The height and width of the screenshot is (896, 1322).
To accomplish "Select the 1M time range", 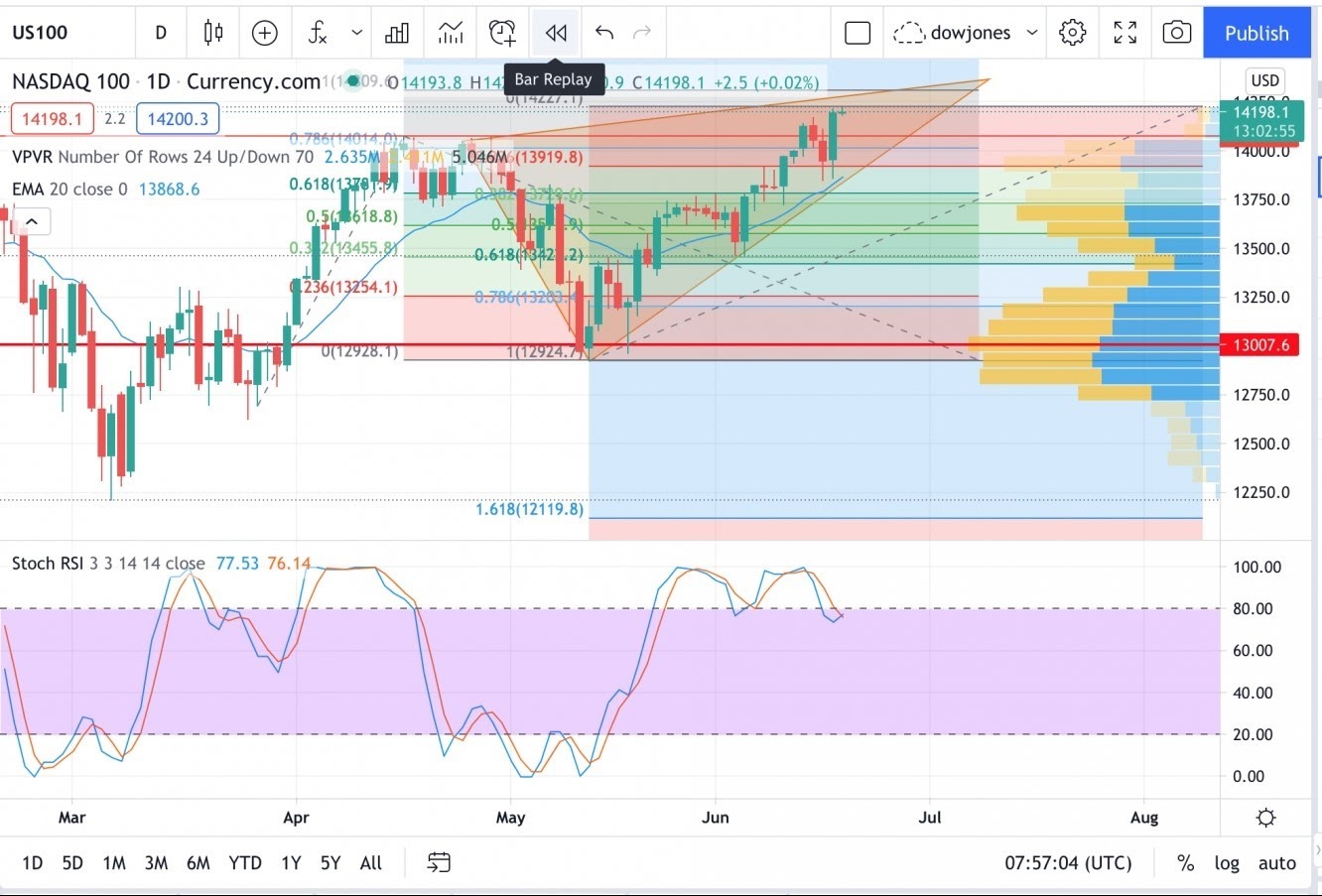I will 114,862.
